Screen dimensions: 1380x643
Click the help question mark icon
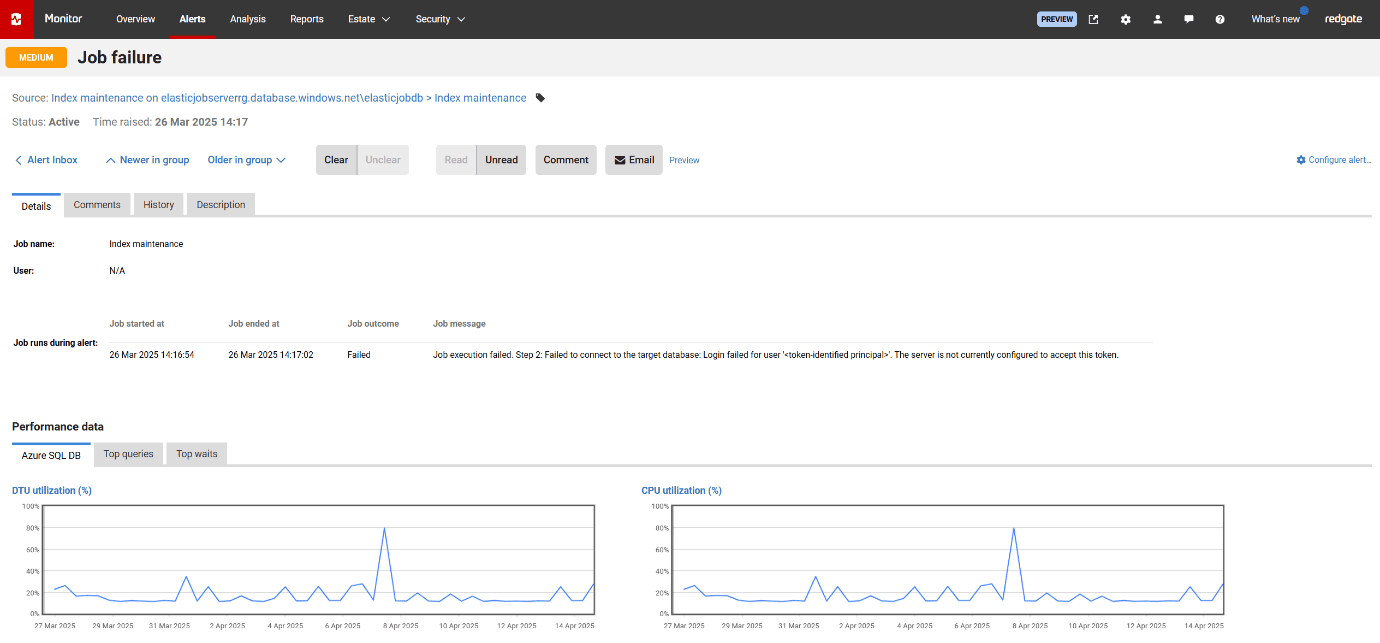(1220, 19)
